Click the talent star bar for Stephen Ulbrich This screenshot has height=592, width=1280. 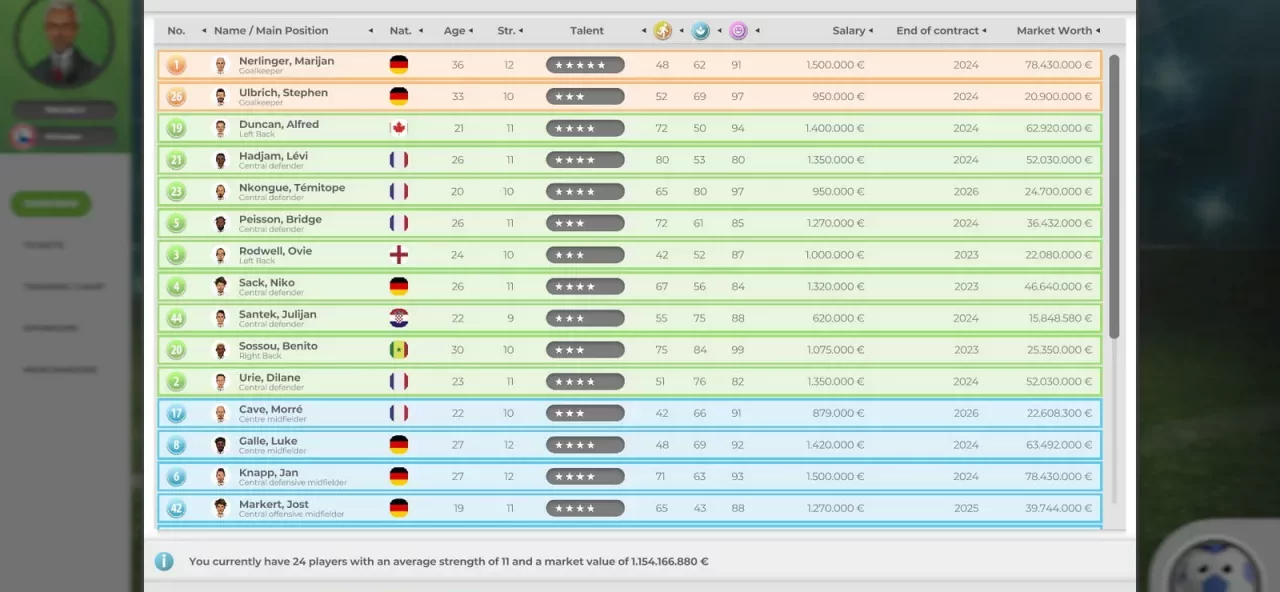tap(585, 97)
